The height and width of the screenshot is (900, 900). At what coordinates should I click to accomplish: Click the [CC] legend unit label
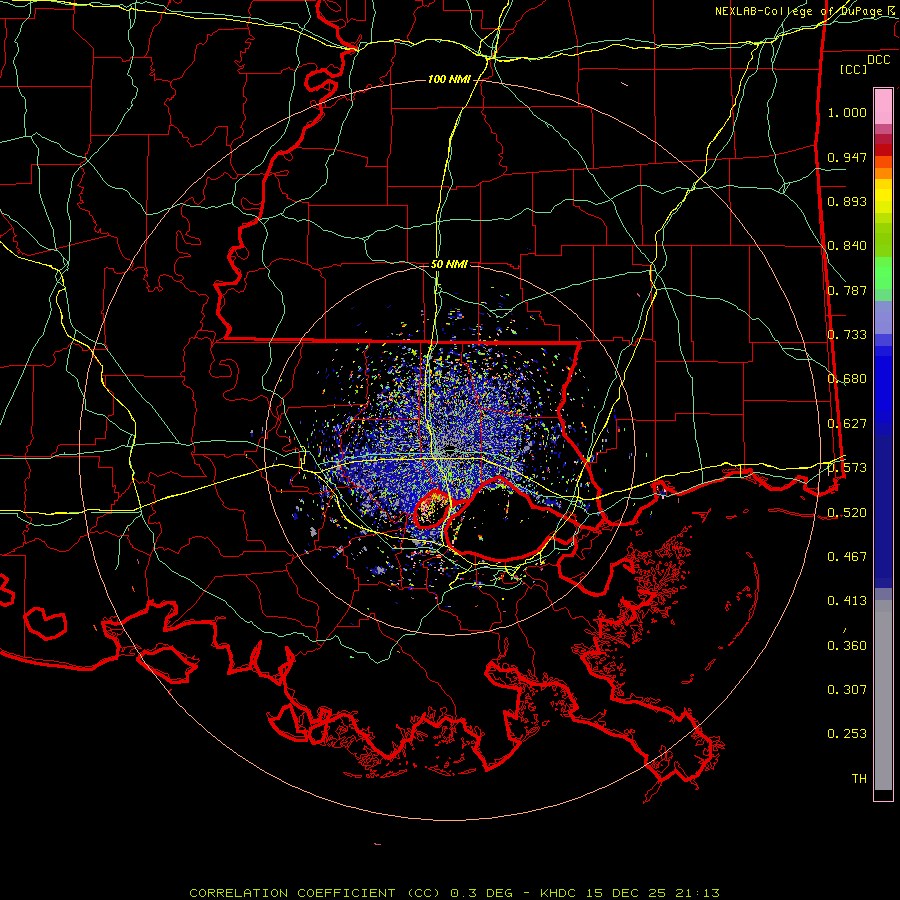pyautogui.click(x=854, y=69)
